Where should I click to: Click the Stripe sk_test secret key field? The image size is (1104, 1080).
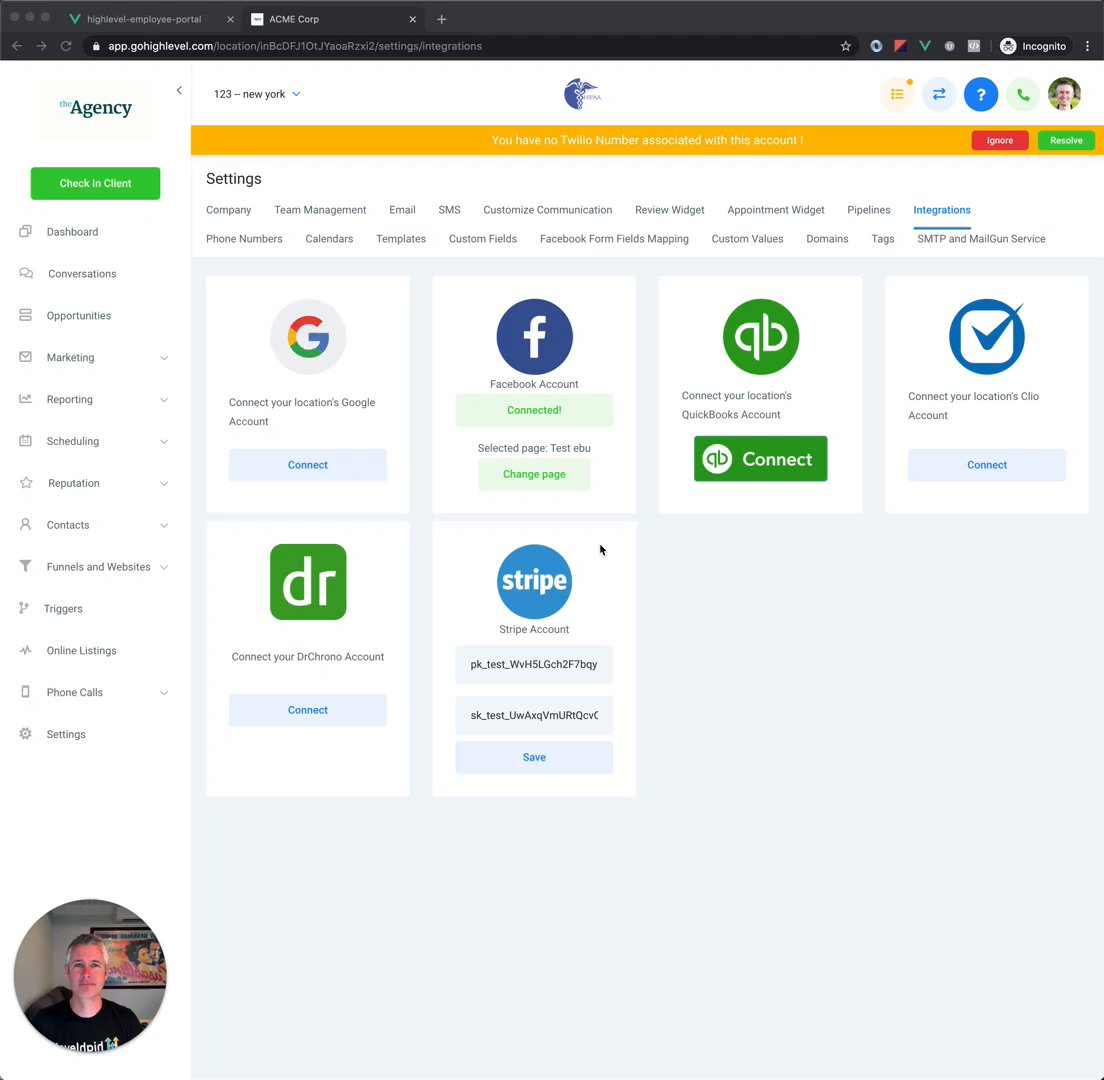point(534,715)
